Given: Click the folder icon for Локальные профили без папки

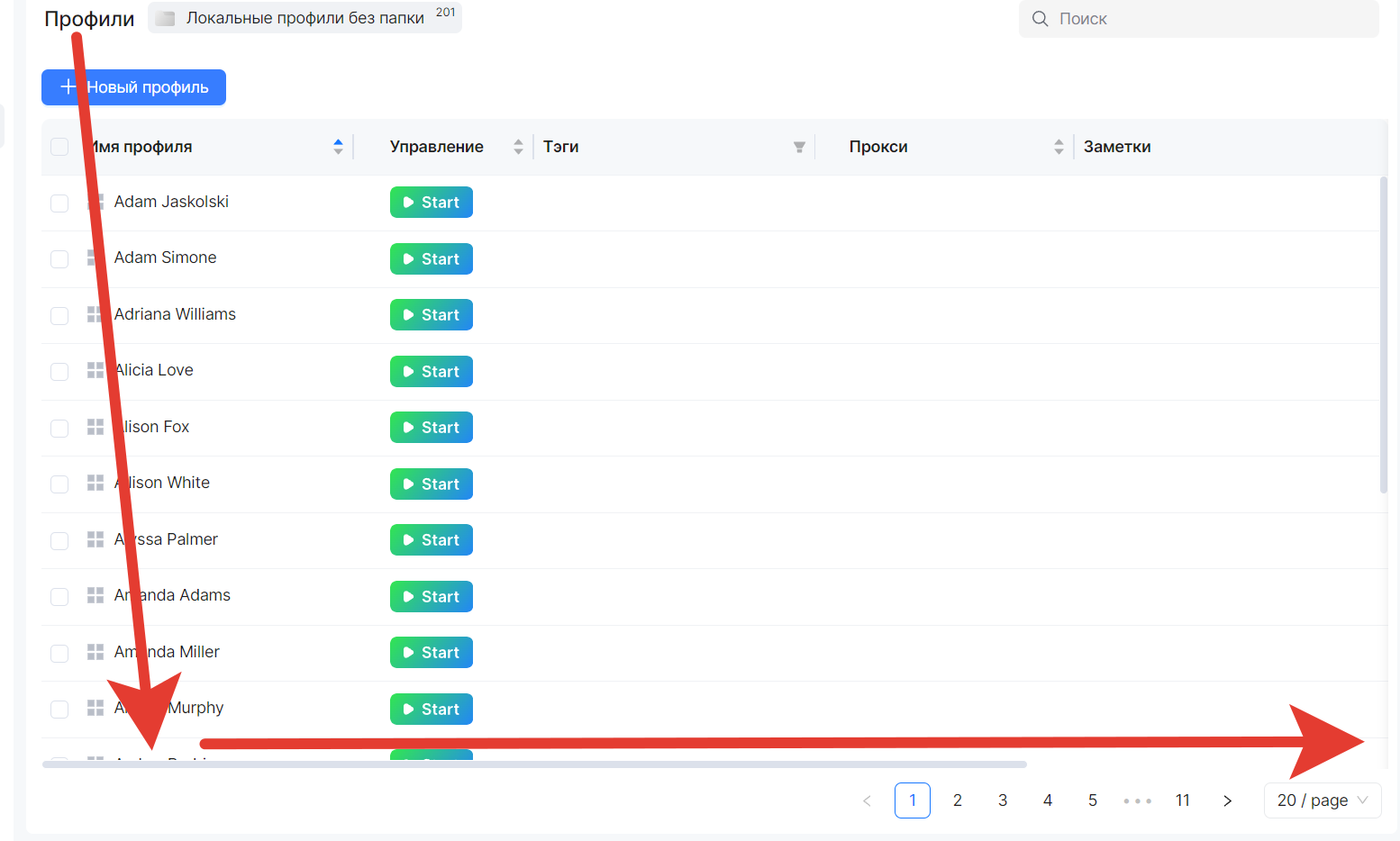Looking at the screenshot, I should (165, 19).
